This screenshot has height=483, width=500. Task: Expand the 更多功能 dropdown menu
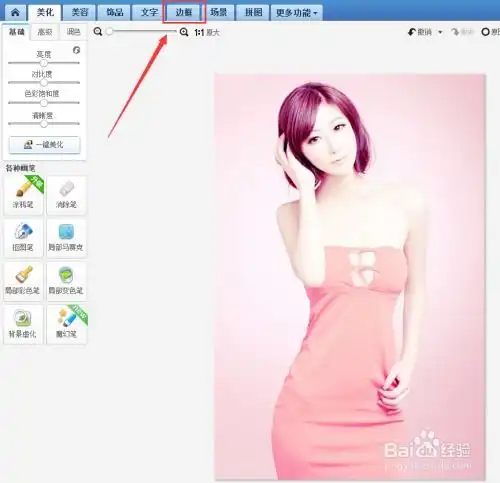[x=297, y=13]
